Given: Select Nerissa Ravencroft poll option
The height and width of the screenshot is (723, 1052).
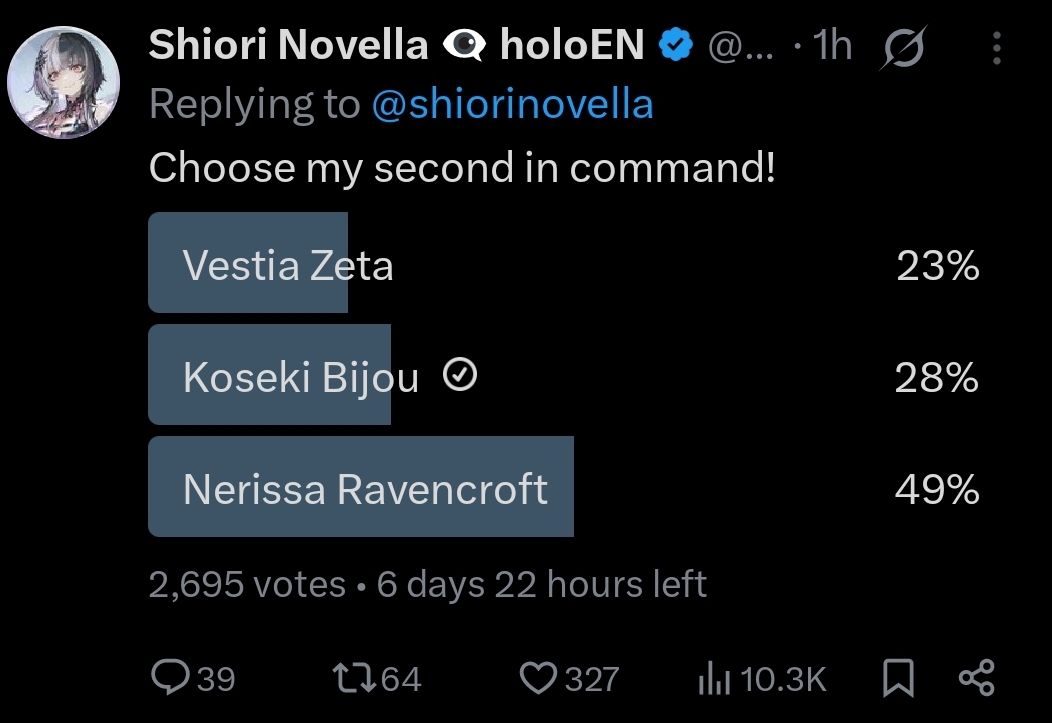Looking at the screenshot, I should [x=365, y=489].
